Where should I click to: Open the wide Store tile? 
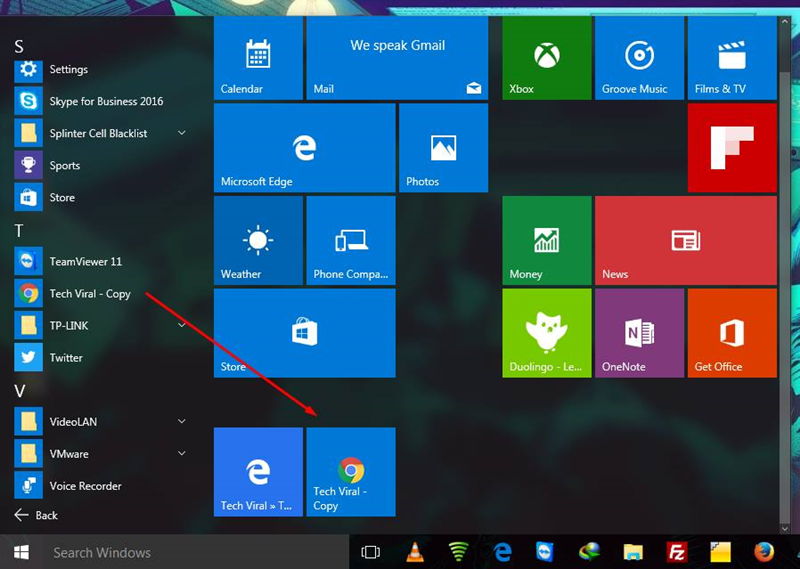tap(305, 333)
